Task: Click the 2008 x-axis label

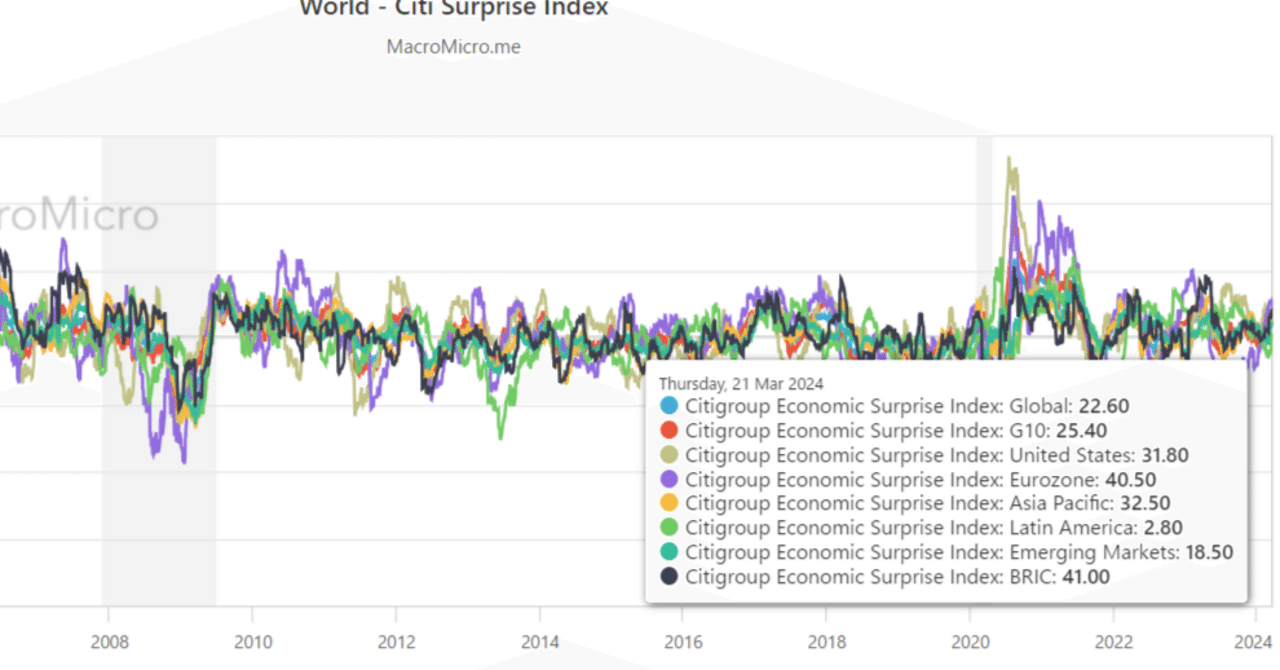Action: coord(108,640)
